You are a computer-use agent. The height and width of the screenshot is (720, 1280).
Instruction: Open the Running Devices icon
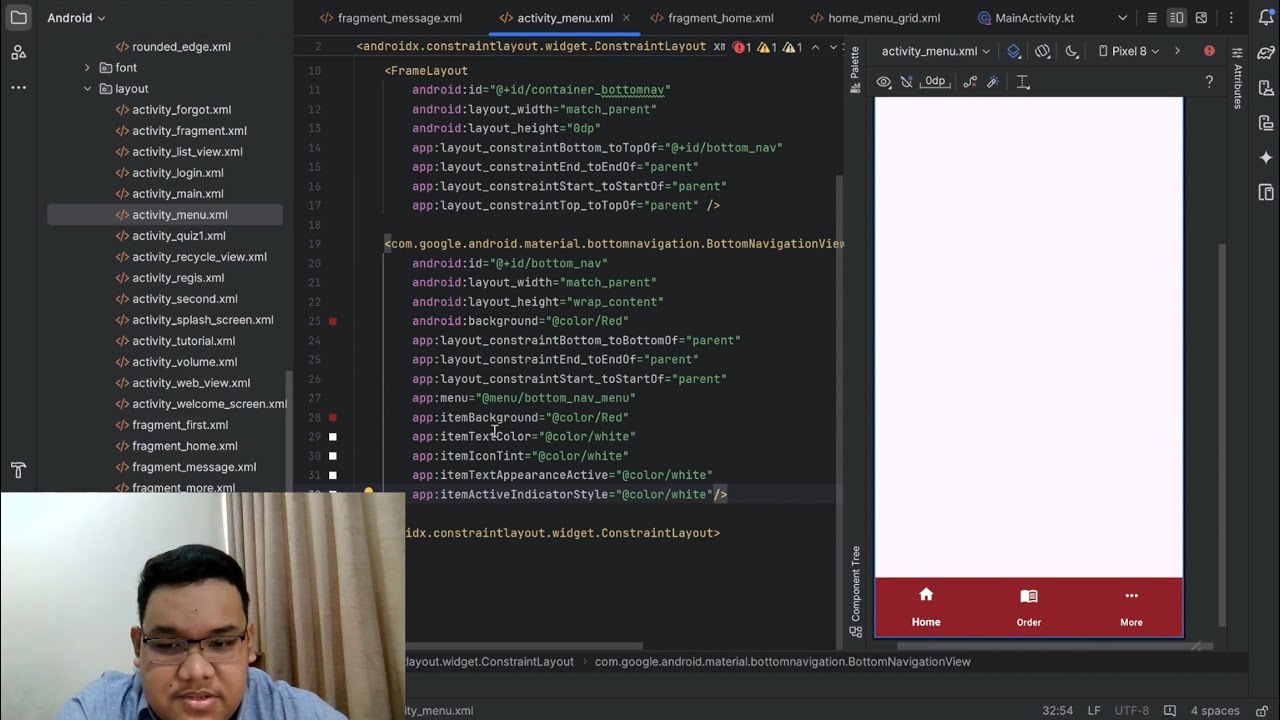(1266, 123)
